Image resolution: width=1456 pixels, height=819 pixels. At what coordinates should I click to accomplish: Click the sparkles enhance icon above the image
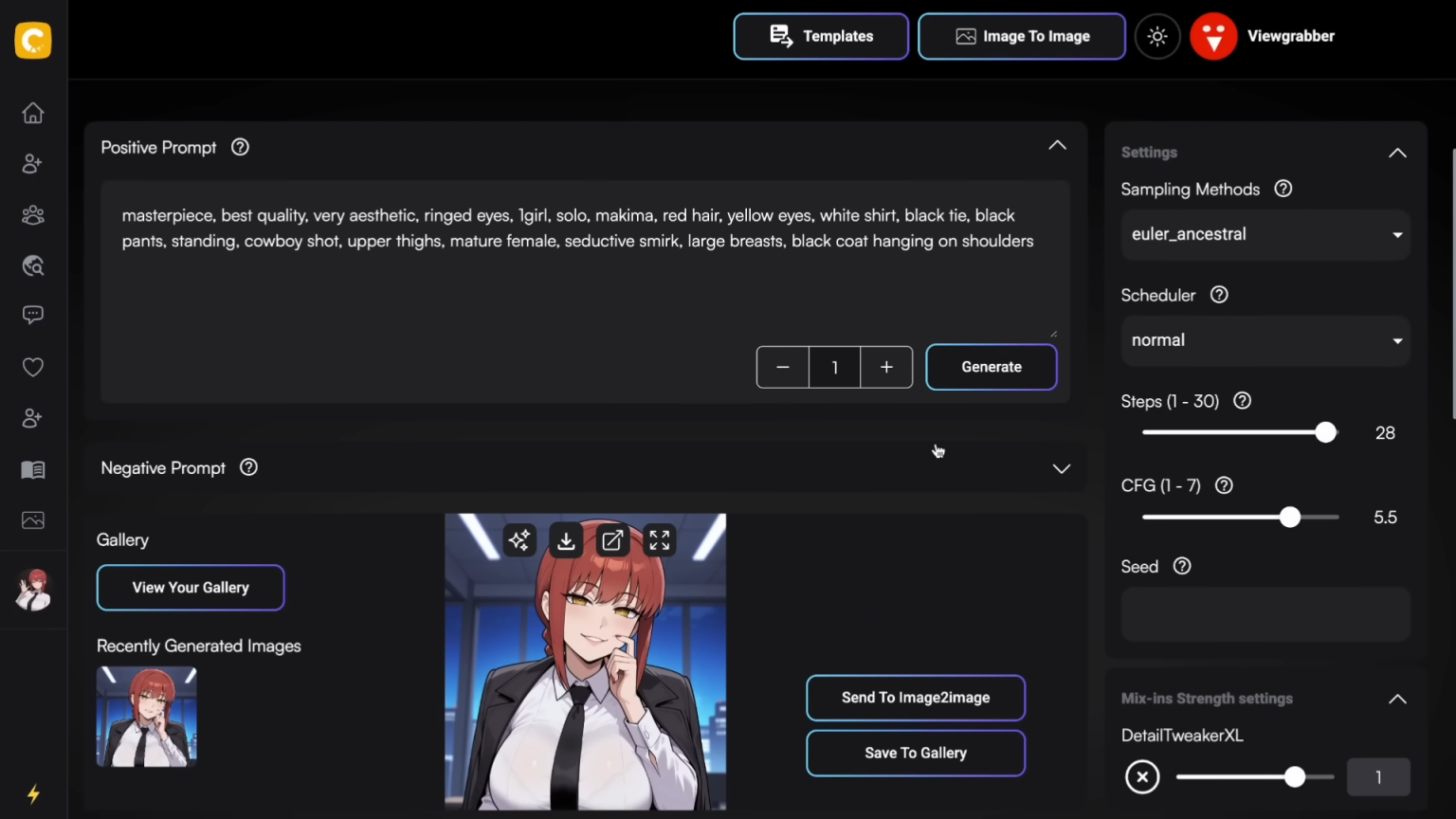pos(519,540)
